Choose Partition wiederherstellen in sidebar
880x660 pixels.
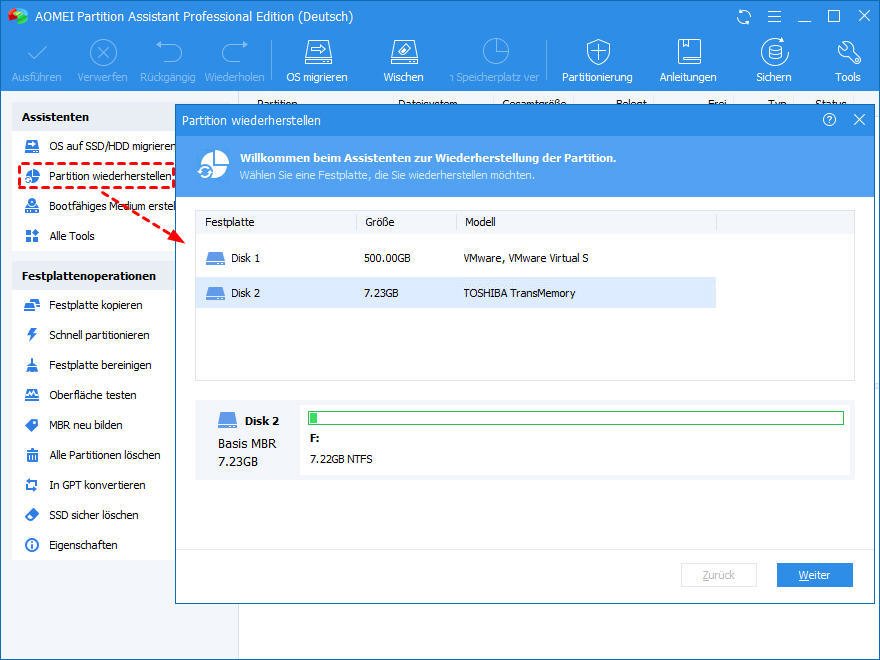(x=98, y=176)
